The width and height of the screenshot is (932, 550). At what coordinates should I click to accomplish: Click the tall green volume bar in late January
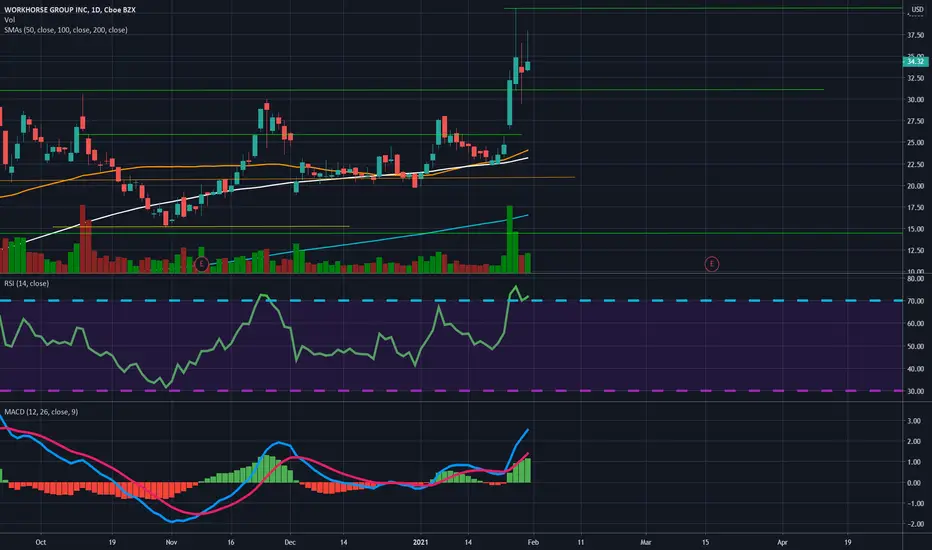point(509,239)
